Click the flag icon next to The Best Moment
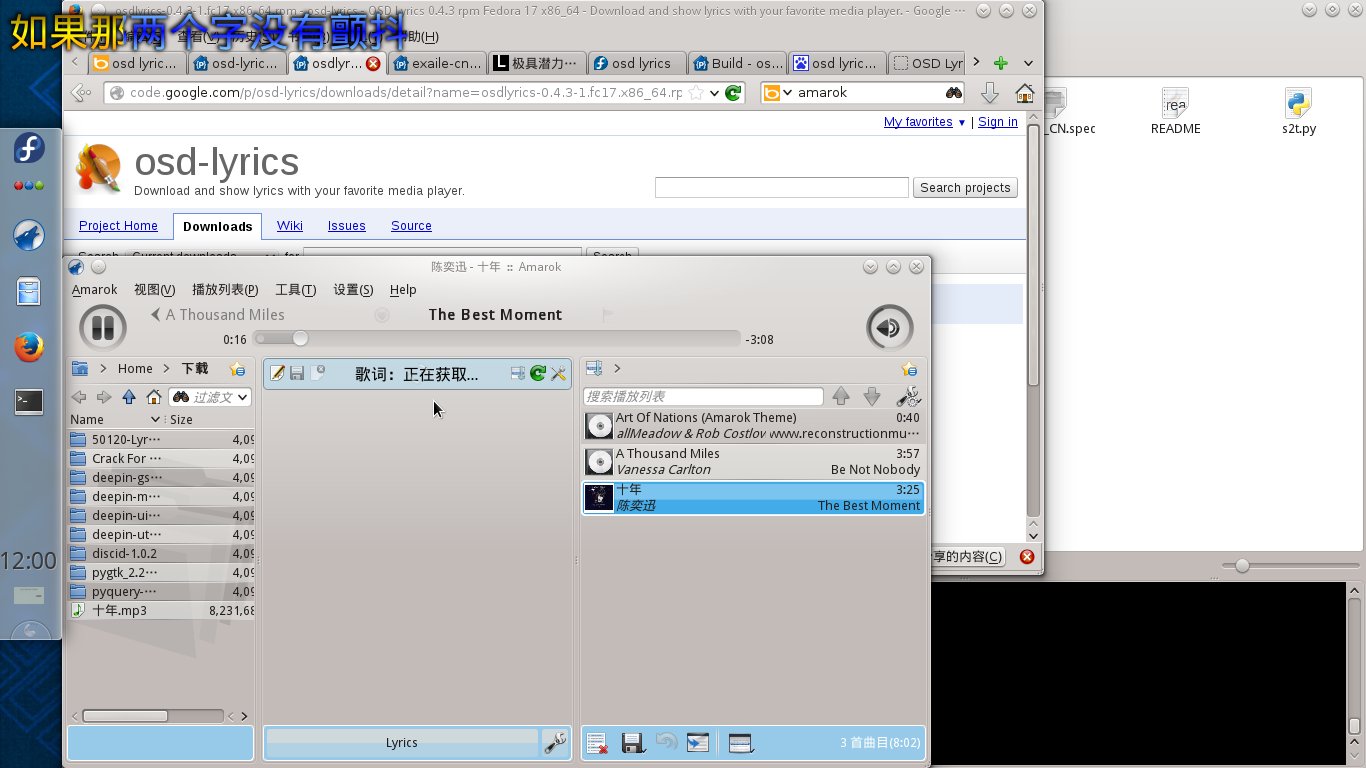1366x768 pixels. pyautogui.click(x=608, y=315)
